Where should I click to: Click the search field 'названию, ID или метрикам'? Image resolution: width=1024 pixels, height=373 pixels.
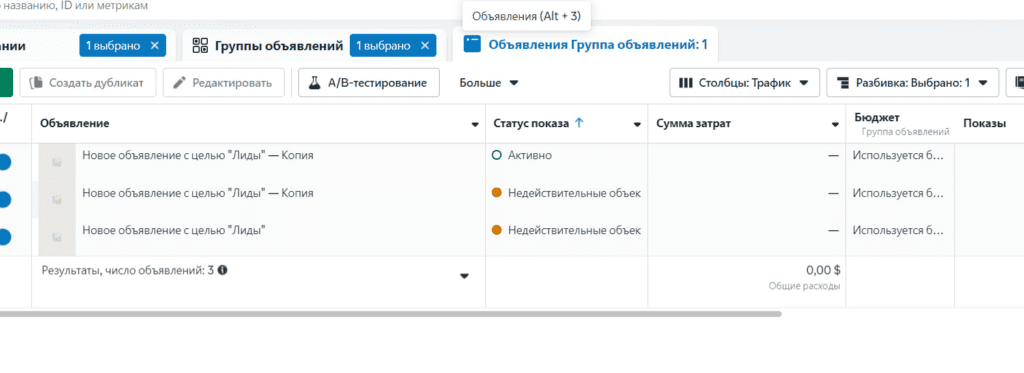pos(74,6)
